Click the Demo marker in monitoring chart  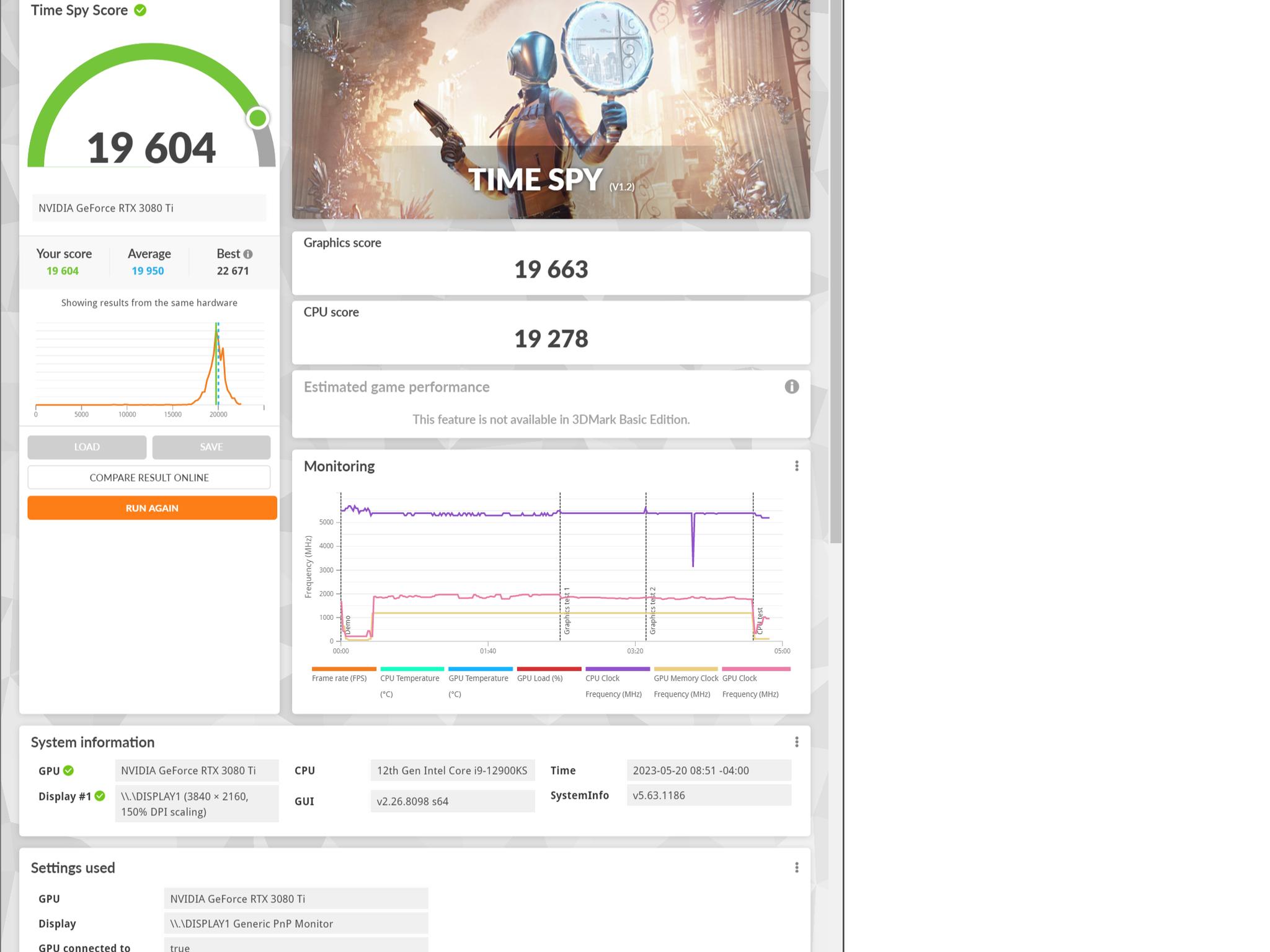[347, 625]
